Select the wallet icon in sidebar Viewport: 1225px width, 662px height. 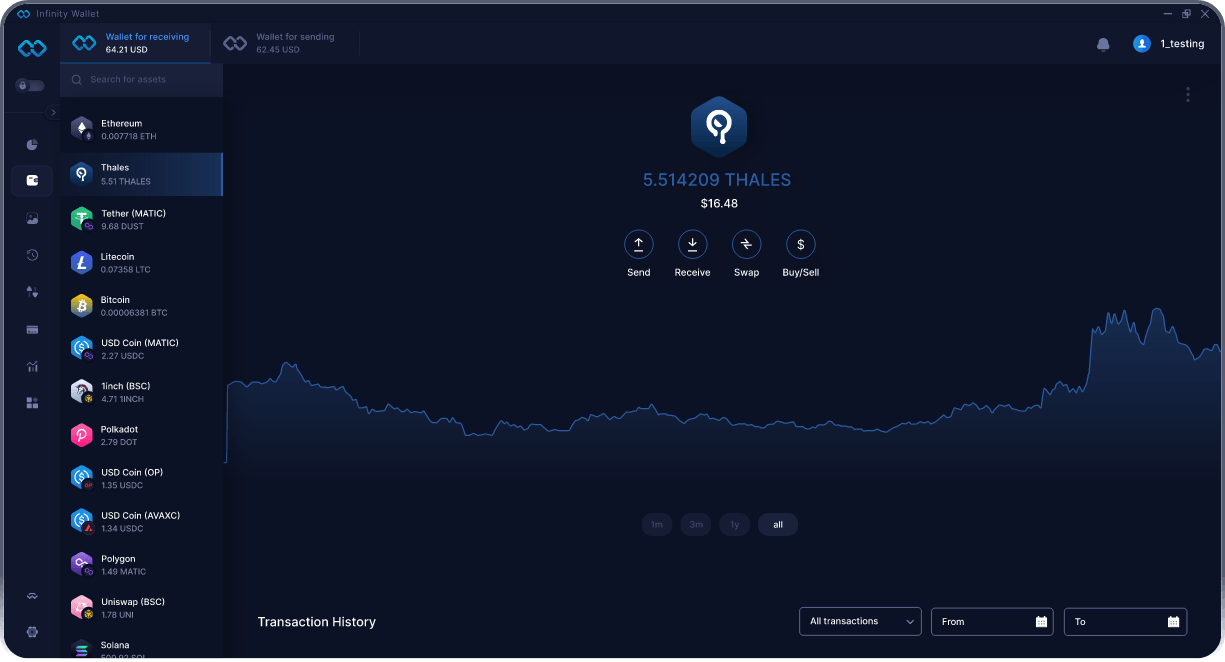pyautogui.click(x=32, y=181)
